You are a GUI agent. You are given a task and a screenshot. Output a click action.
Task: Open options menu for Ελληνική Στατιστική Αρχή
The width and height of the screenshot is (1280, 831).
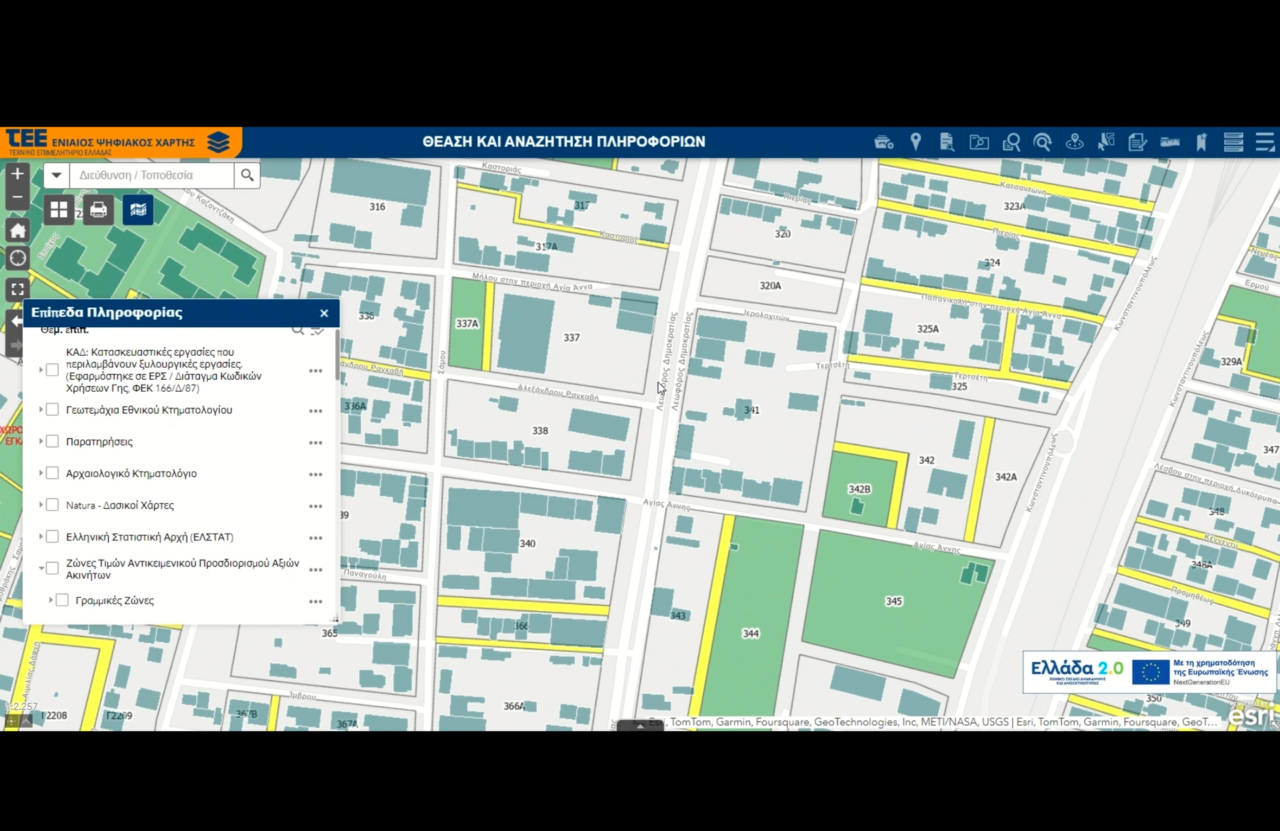[x=316, y=538]
